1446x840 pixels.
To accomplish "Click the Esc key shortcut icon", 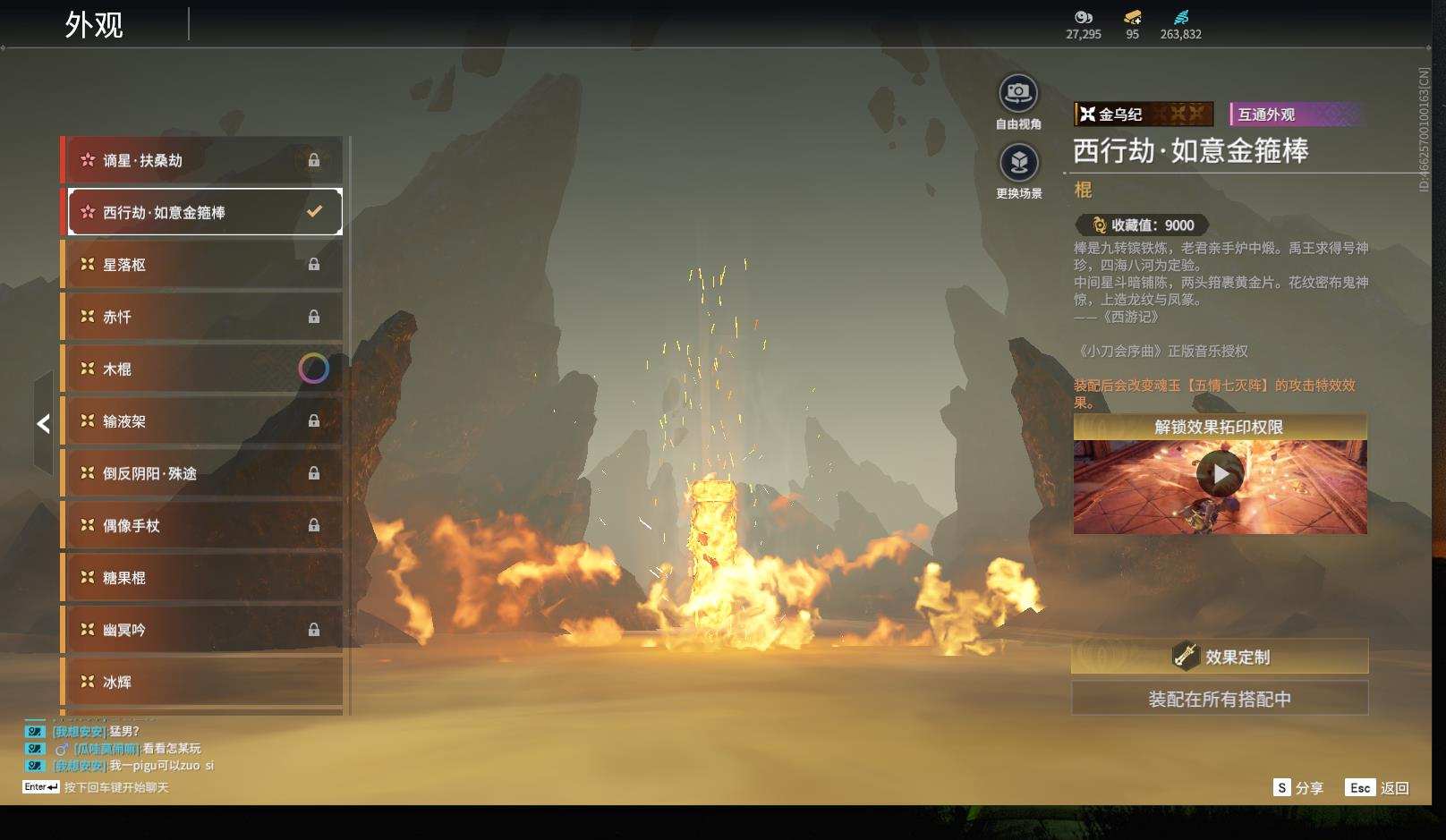I will click(x=1360, y=787).
